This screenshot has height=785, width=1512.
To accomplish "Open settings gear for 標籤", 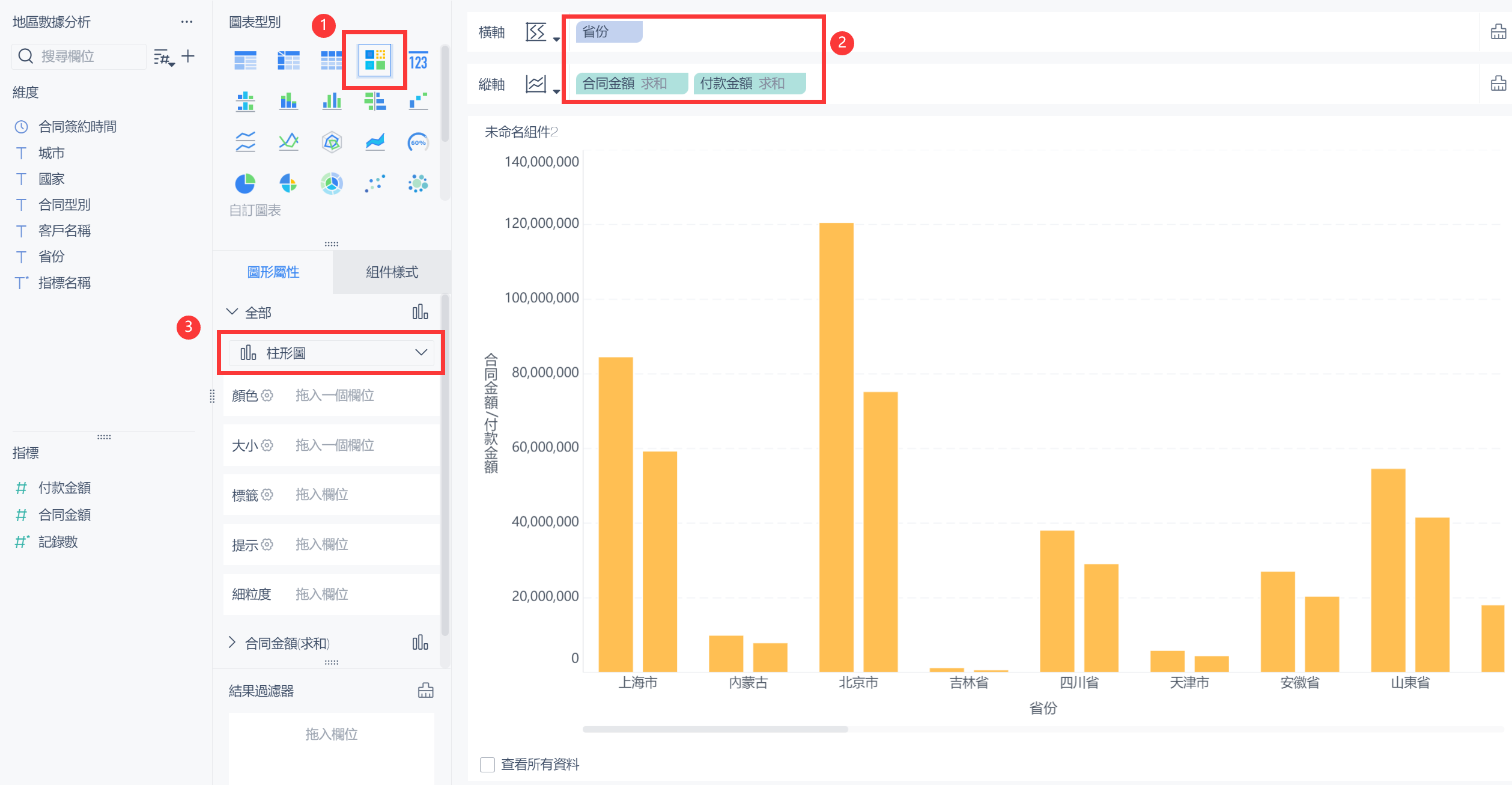I will point(267,495).
